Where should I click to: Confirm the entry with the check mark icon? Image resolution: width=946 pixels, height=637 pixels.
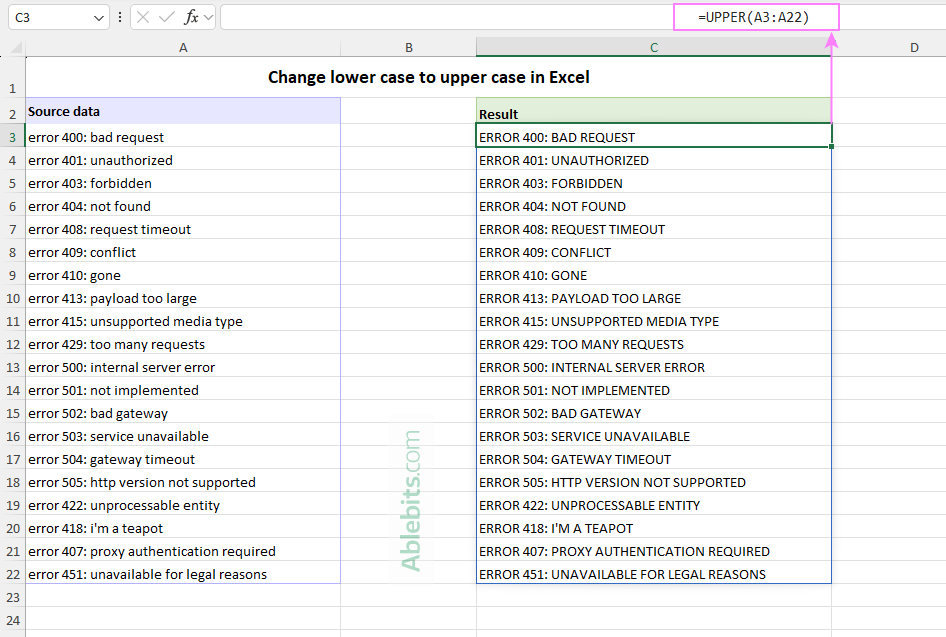[167, 16]
